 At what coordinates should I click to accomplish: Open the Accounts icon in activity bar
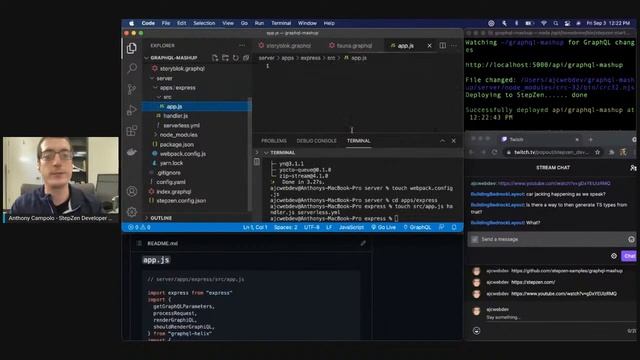point(132,191)
